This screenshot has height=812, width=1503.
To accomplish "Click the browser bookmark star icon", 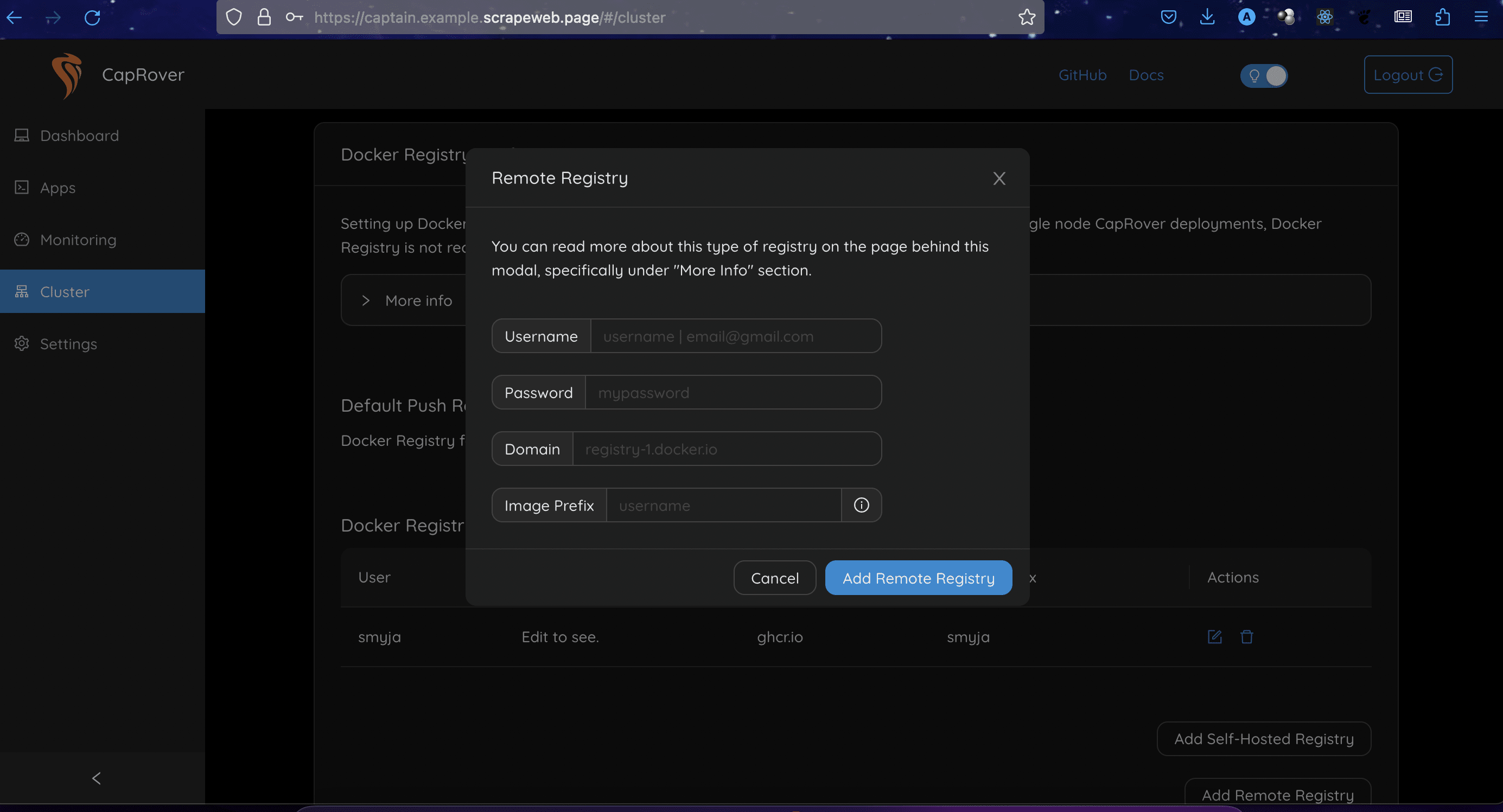I will (x=1026, y=17).
